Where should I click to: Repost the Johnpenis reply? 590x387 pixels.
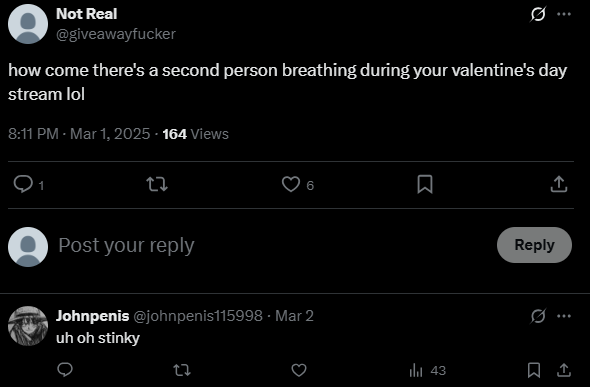182,370
